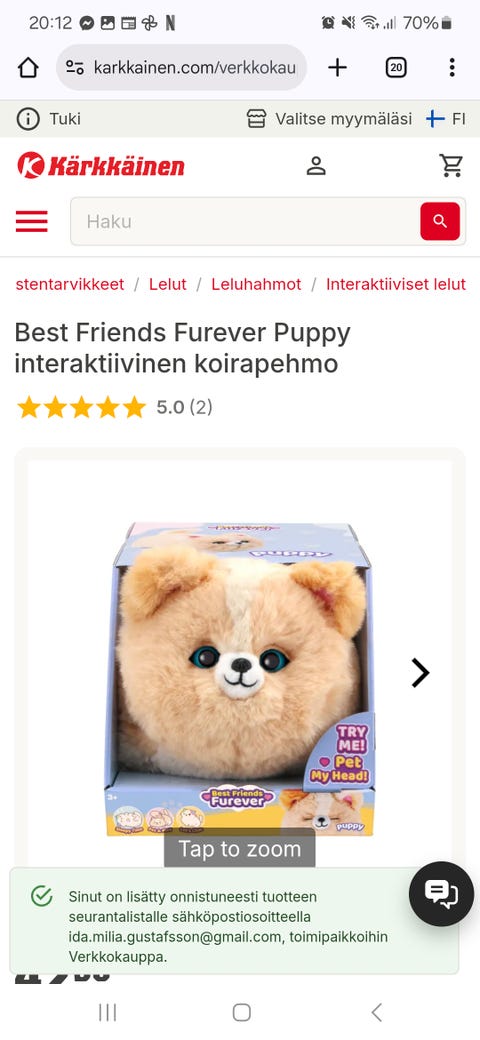
Task: Tap the Haku search field
Action: pos(245,221)
